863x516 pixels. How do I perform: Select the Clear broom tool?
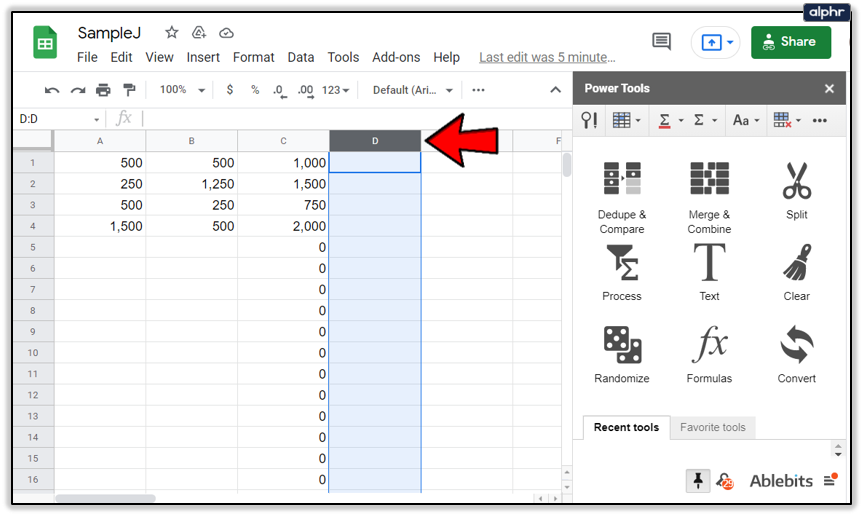click(x=796, y=273)
